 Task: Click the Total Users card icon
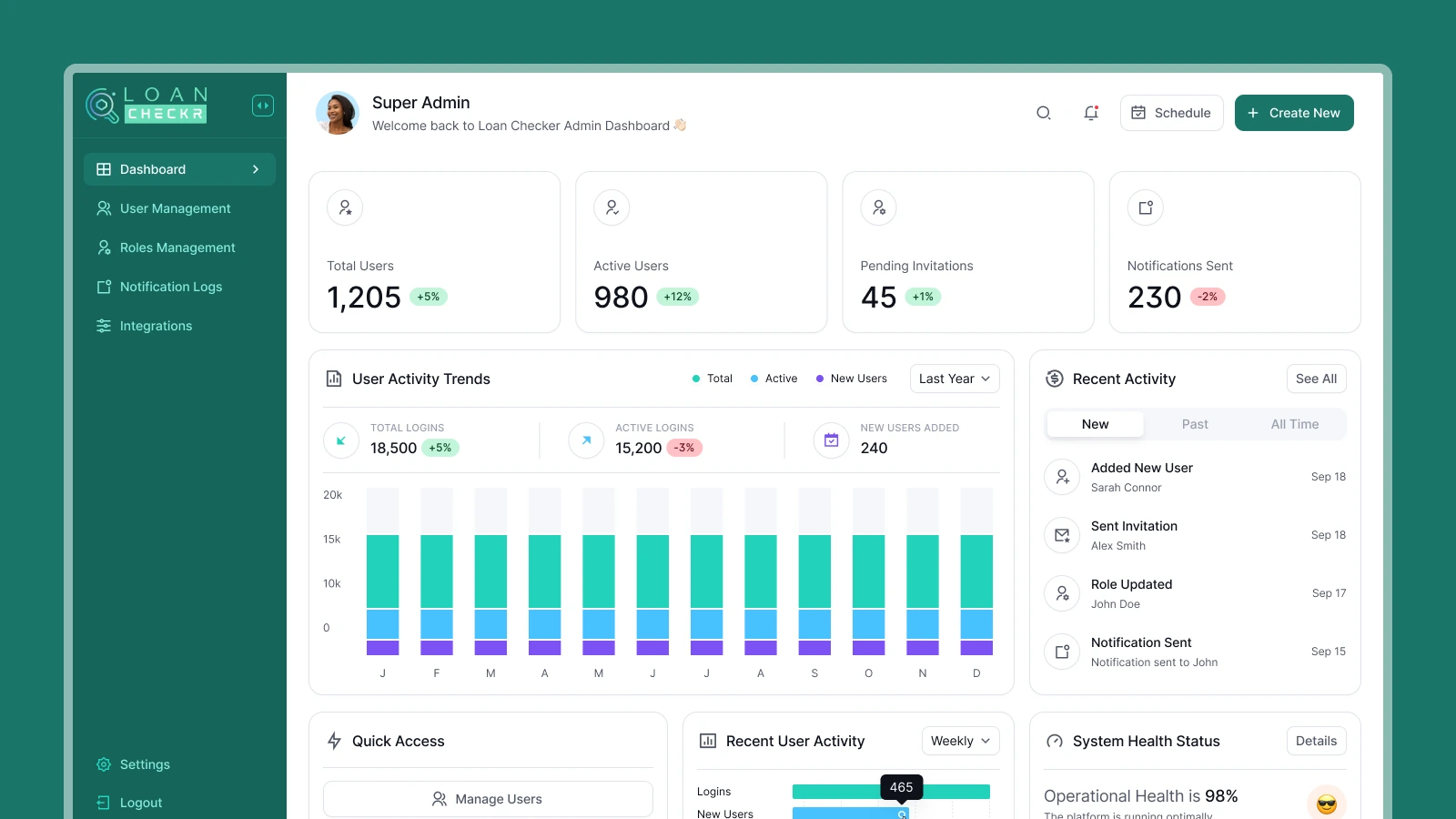345,207
